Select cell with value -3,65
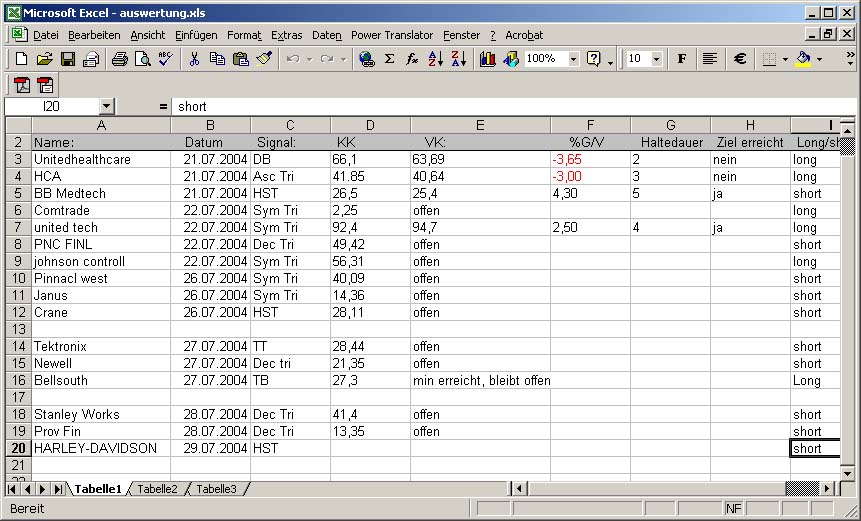 coord(590,159)
